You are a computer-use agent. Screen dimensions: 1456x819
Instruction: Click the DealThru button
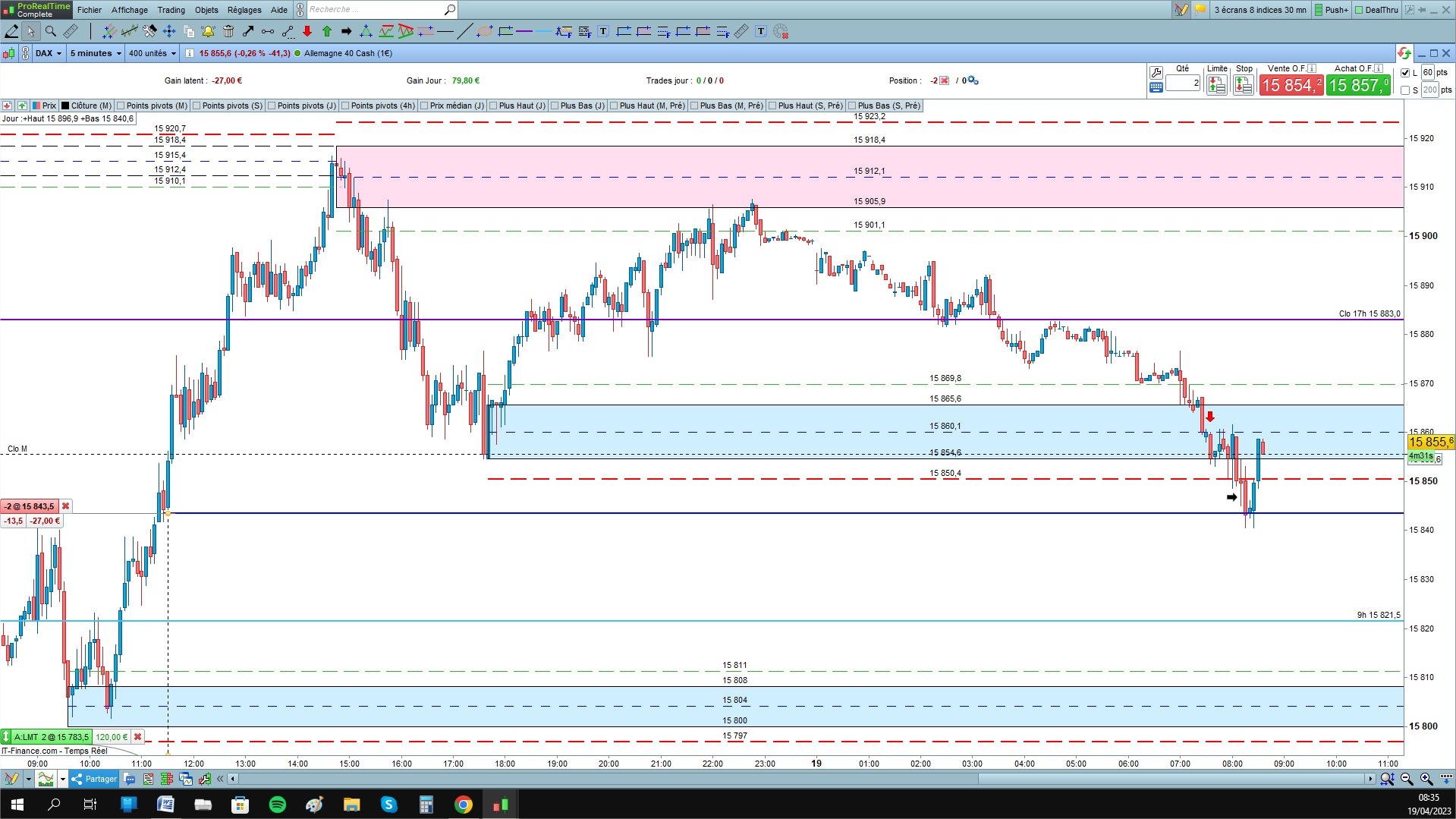[x=1376, y=10]
